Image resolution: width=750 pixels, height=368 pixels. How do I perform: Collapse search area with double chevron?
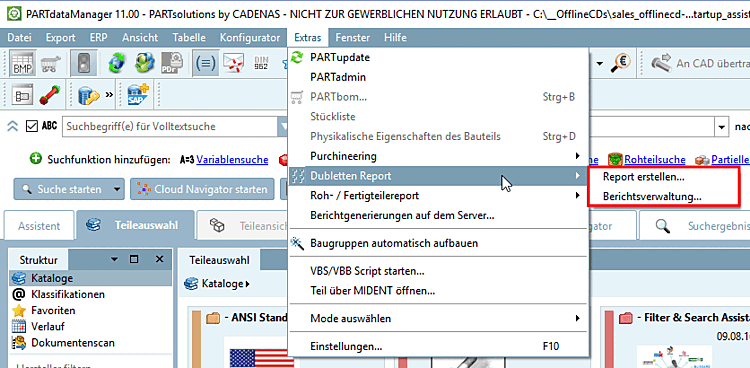12,126
